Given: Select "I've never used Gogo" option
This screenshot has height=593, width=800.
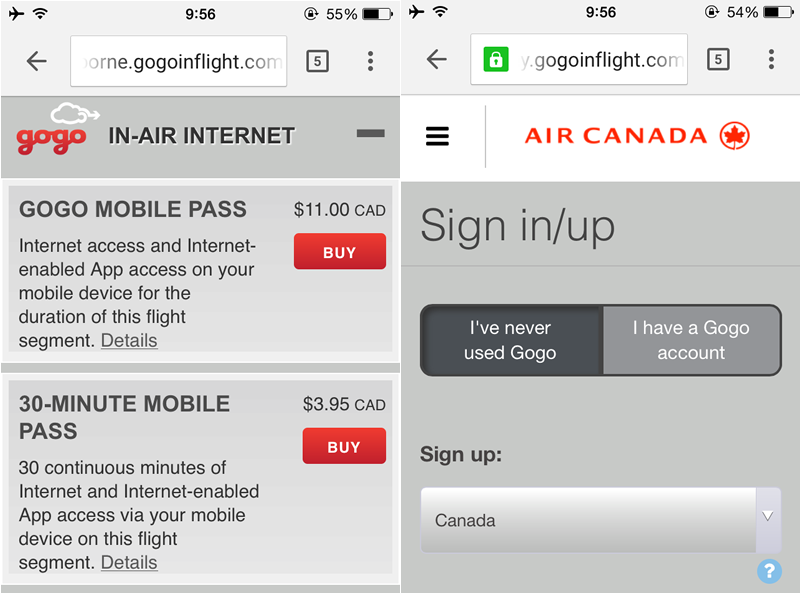Looking at the screenshot, I should pos(511,340).
